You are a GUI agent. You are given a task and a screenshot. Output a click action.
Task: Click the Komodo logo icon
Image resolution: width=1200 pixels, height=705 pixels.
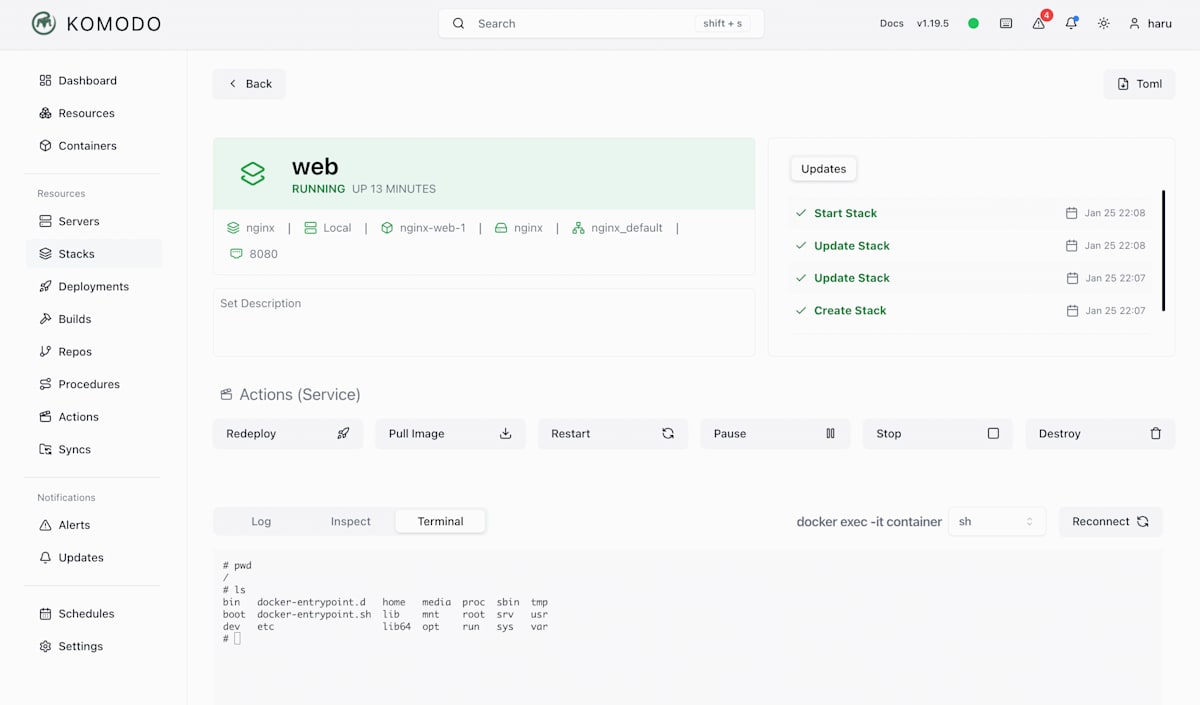click(x=43, y=23)
